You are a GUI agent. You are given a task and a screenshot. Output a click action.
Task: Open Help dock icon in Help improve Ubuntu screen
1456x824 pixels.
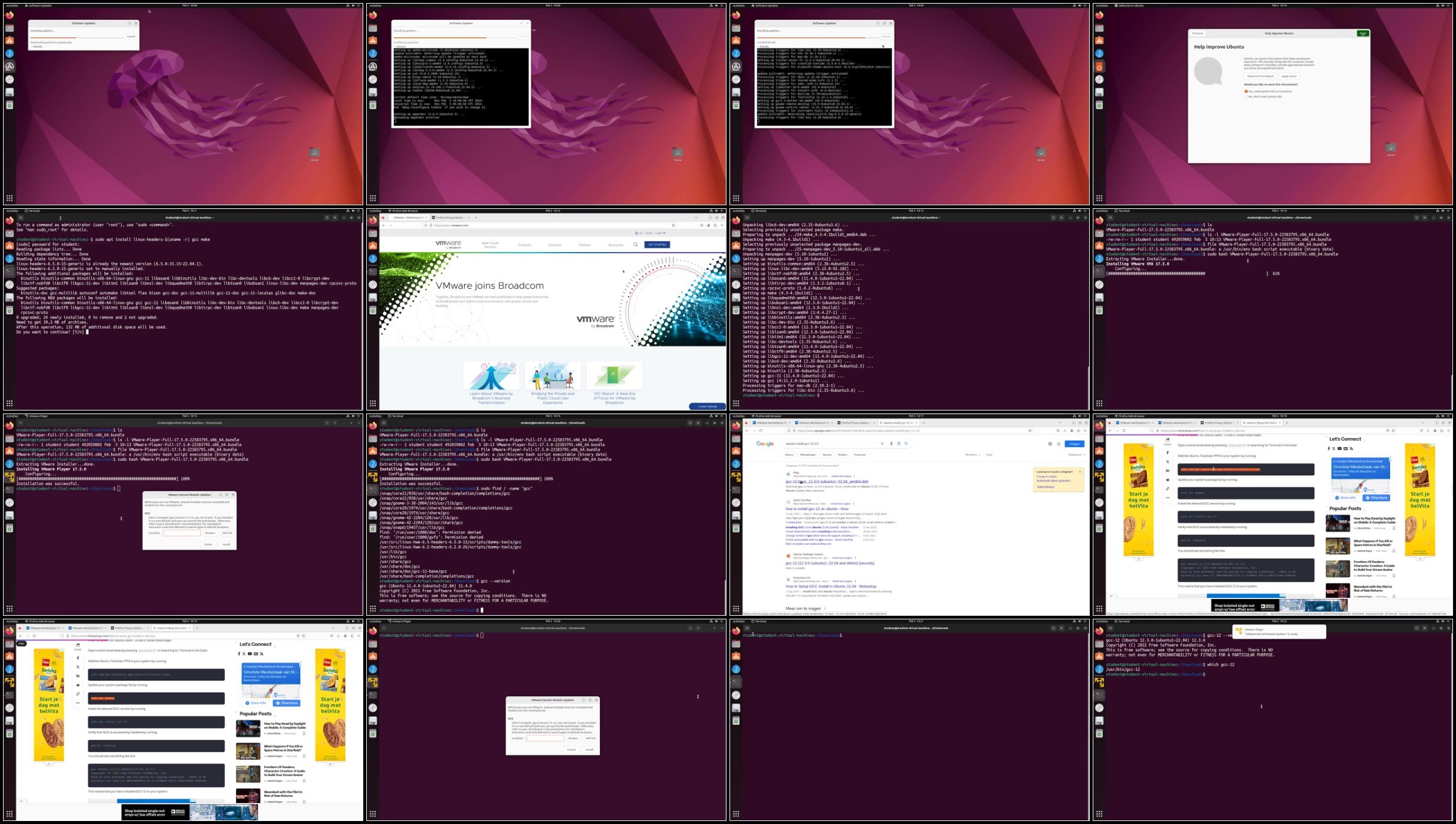[x=1099, y=53]
